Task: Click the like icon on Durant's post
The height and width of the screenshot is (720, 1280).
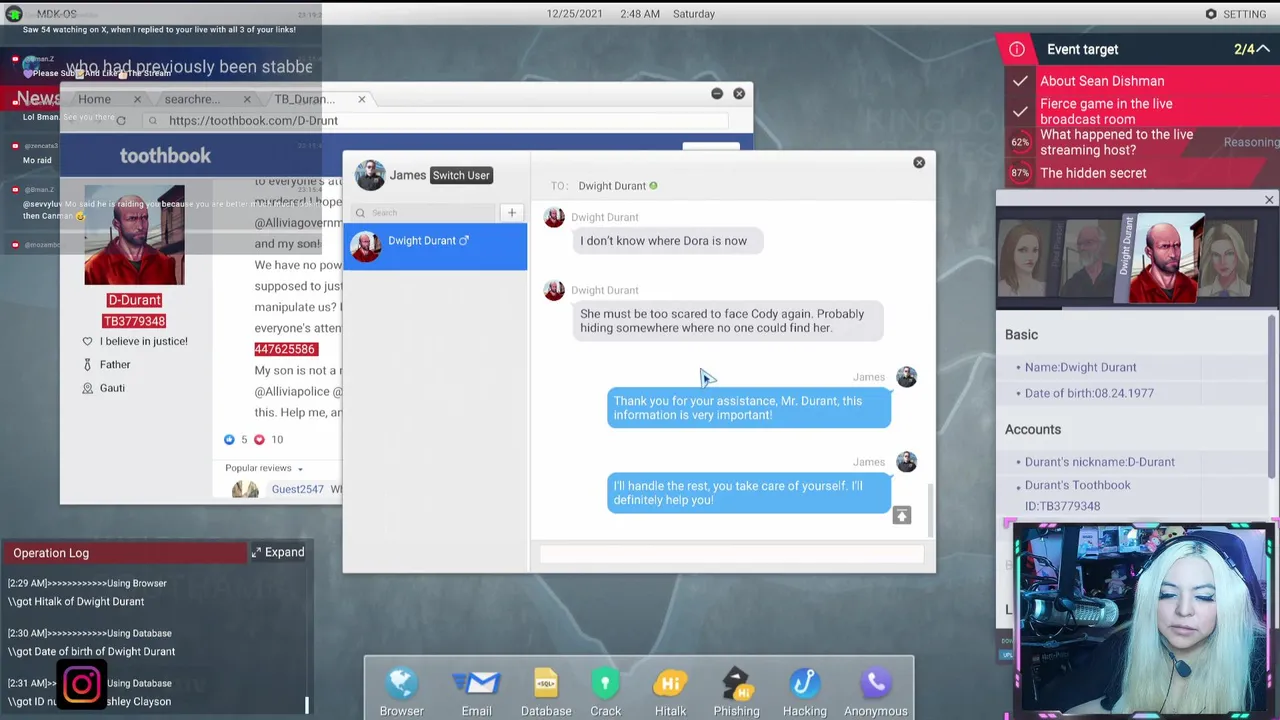Action: 229,439
